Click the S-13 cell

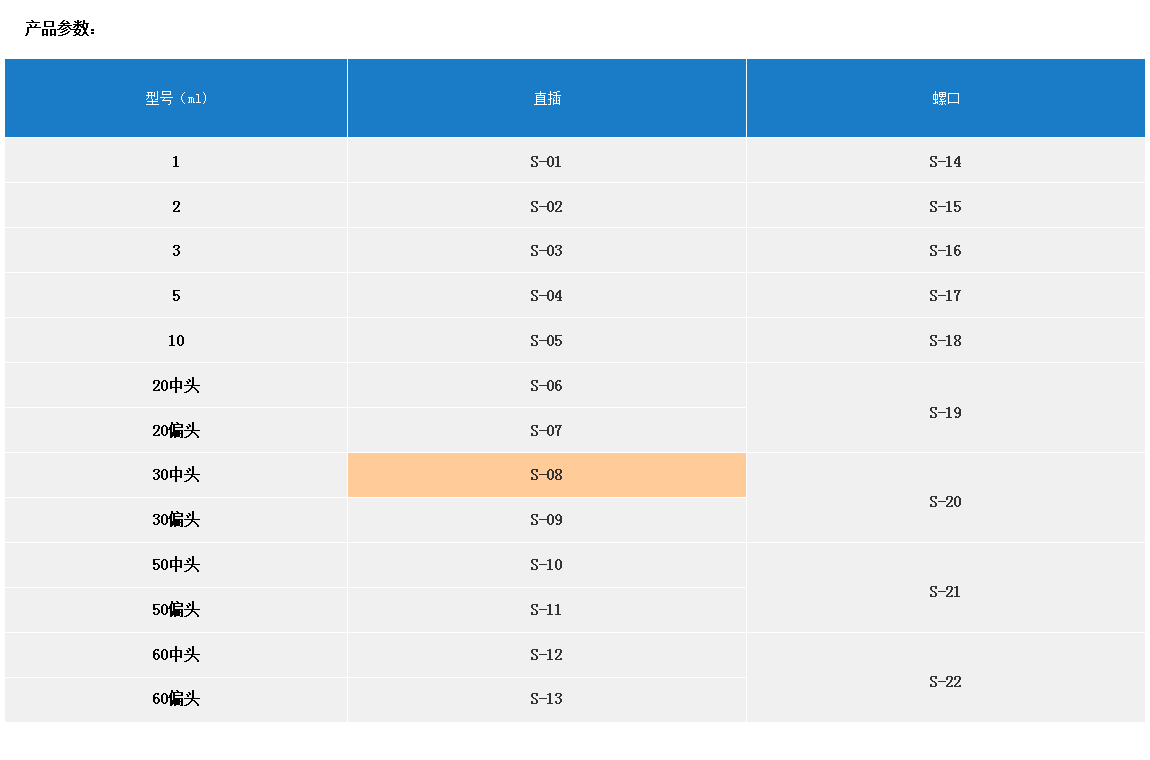click(546, 699)
